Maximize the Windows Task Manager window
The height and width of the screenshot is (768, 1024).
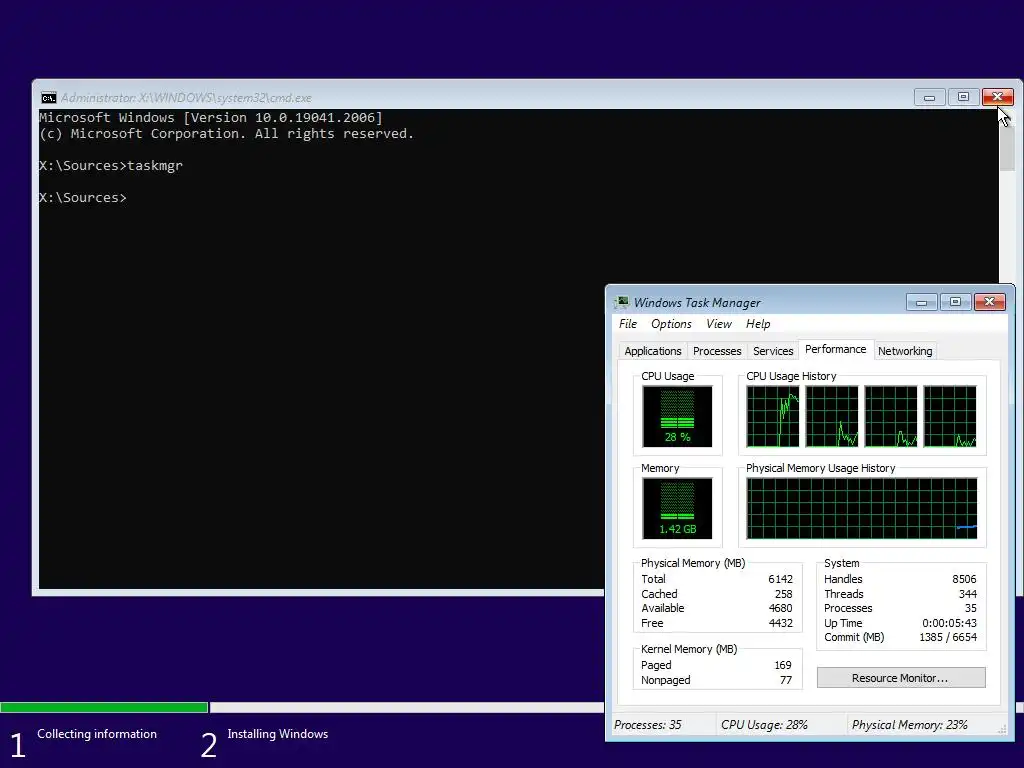click(x=955, y=302)
